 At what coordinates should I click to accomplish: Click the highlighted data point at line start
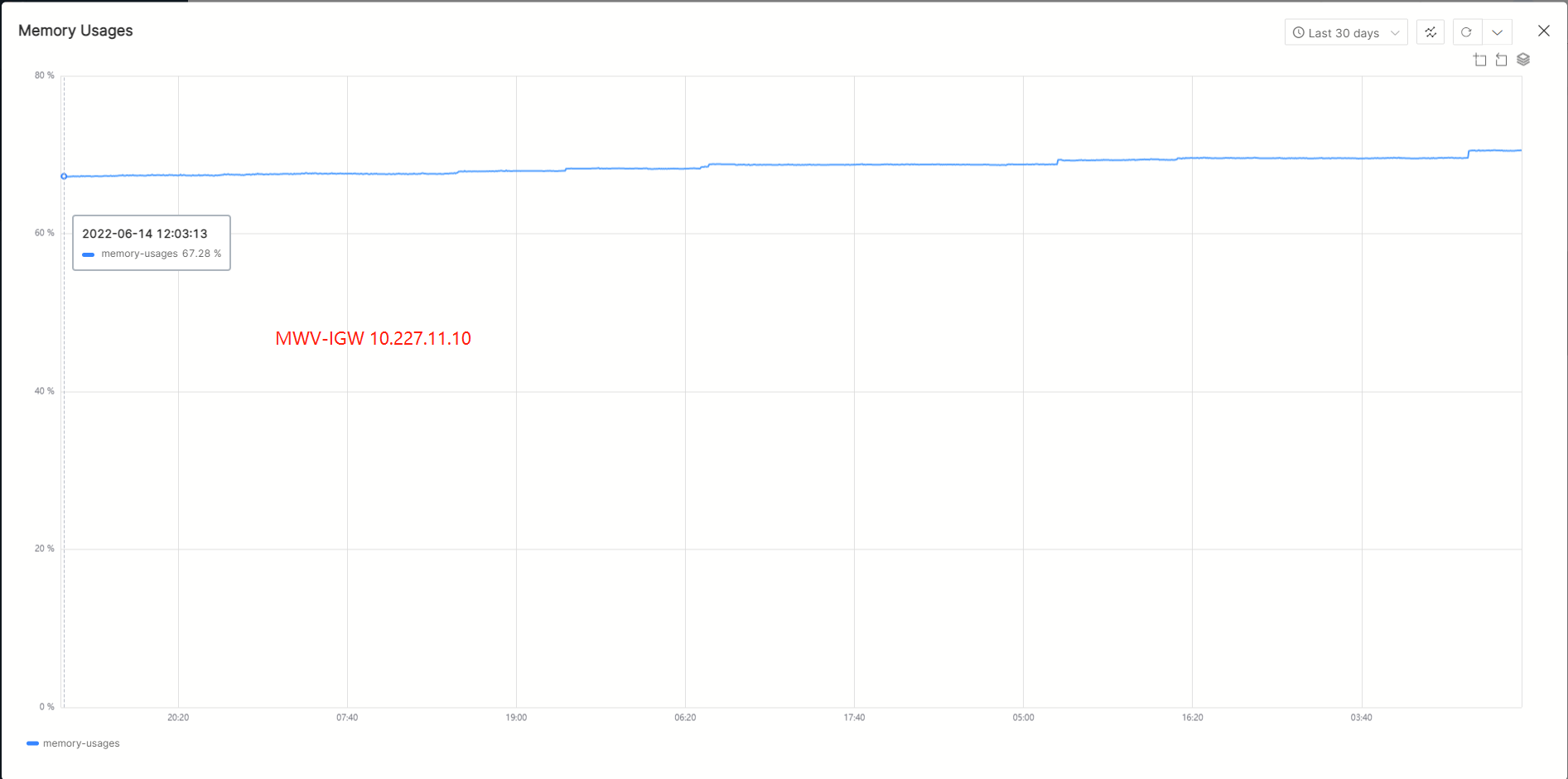[64, 177]
